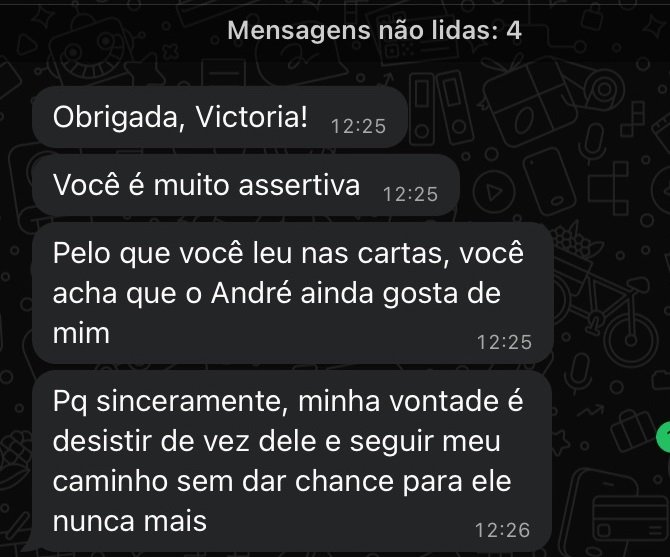Click the word "cartas" in the third message

pyautogui.click(x=403, y=253)
